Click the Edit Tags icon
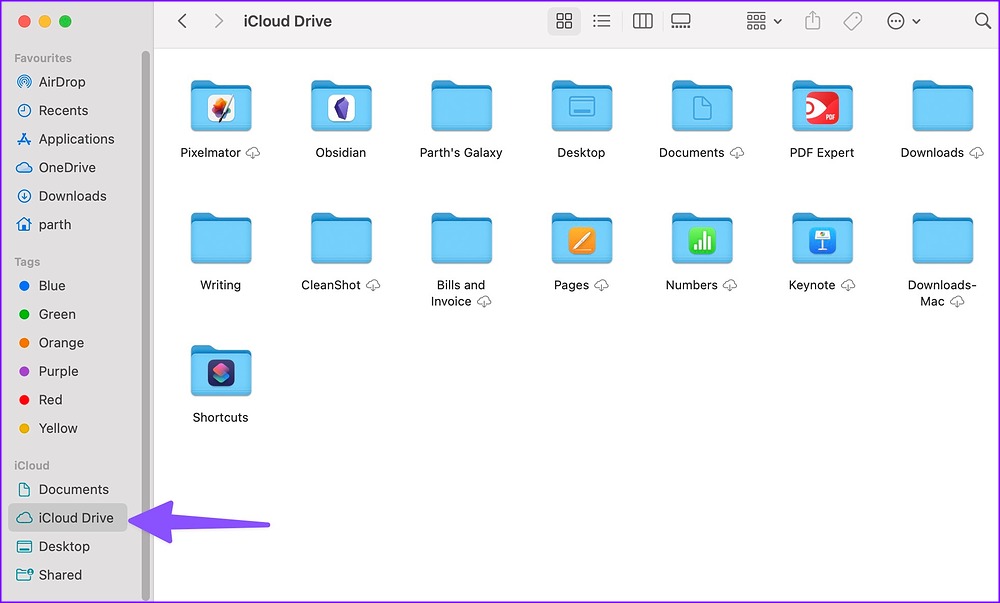This screenshot has width=1000, height=603. pos(852,21)
